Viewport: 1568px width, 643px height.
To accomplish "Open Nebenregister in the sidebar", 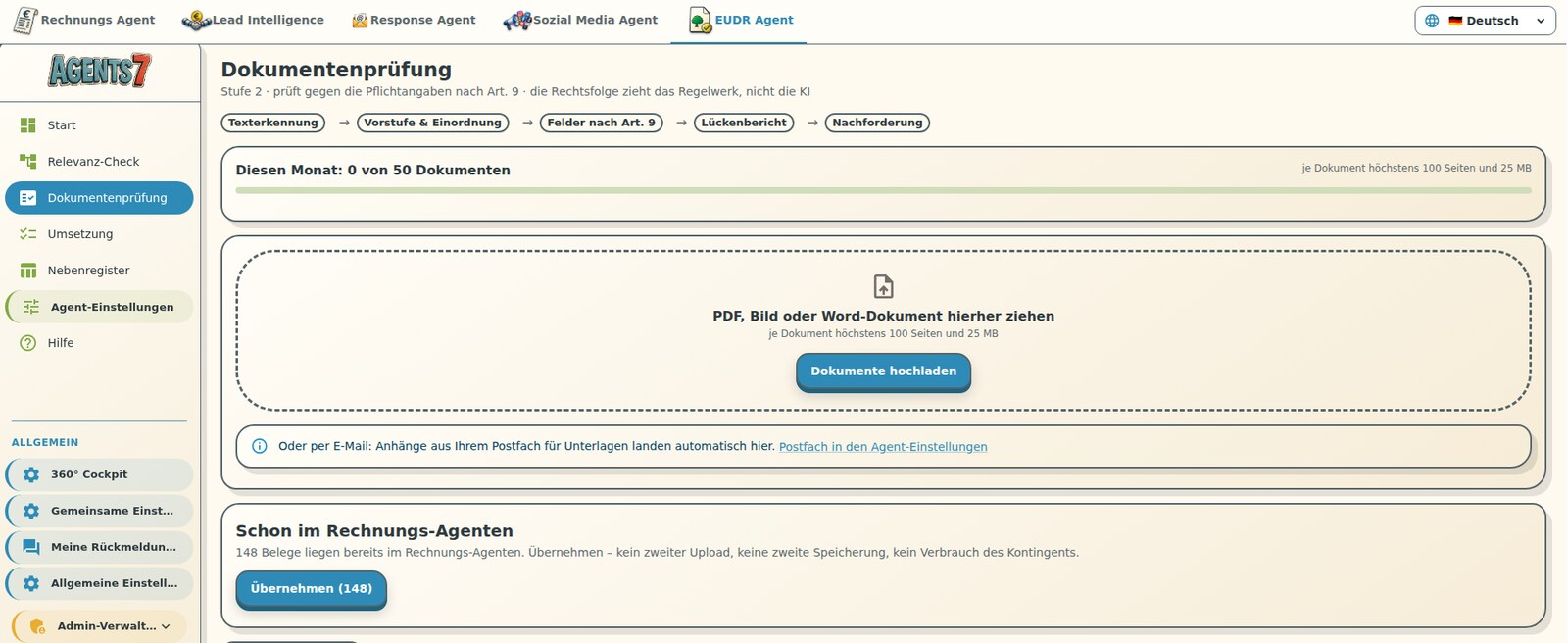I will click(x=99, y=271).
